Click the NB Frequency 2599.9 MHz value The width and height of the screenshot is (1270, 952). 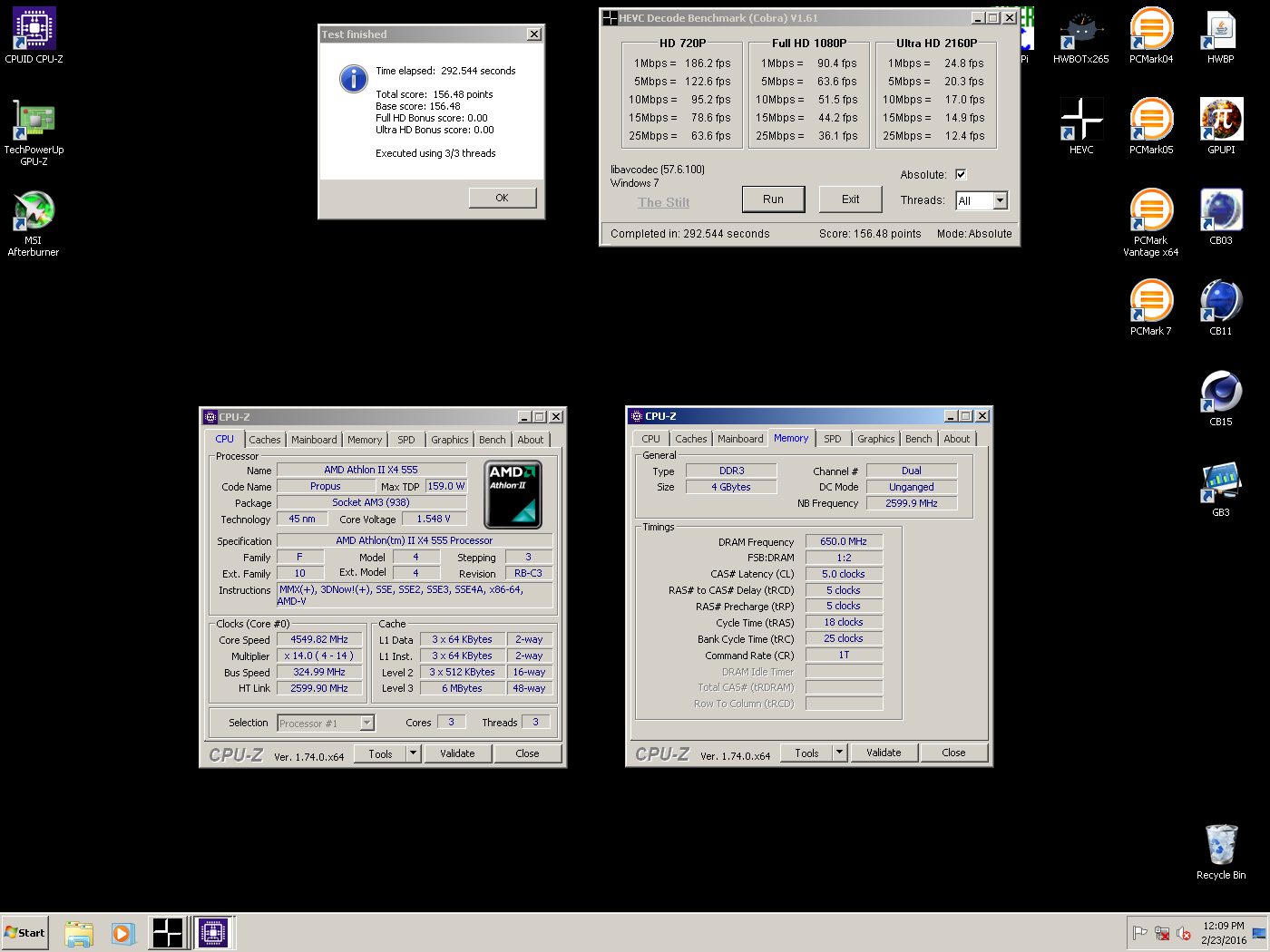(x=912, y=503)
